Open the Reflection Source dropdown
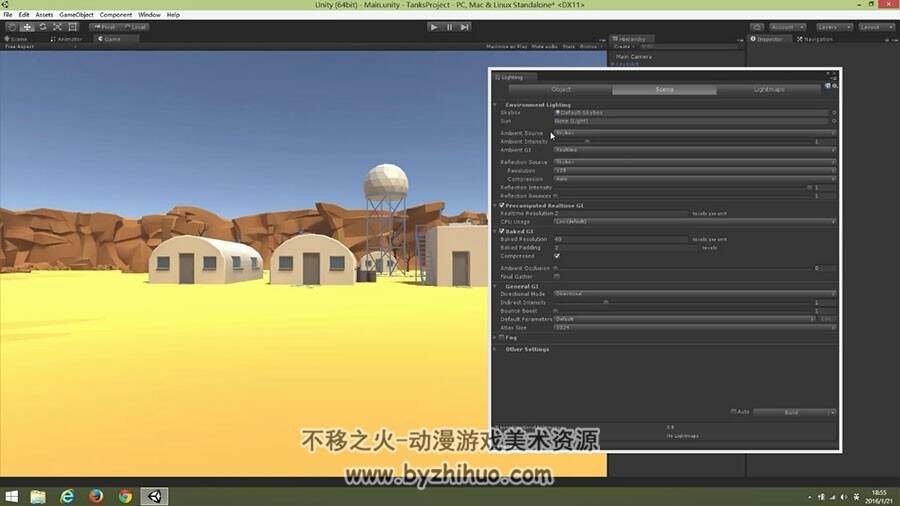The height and width of the screenshot is (506, 900). point(695,162)
